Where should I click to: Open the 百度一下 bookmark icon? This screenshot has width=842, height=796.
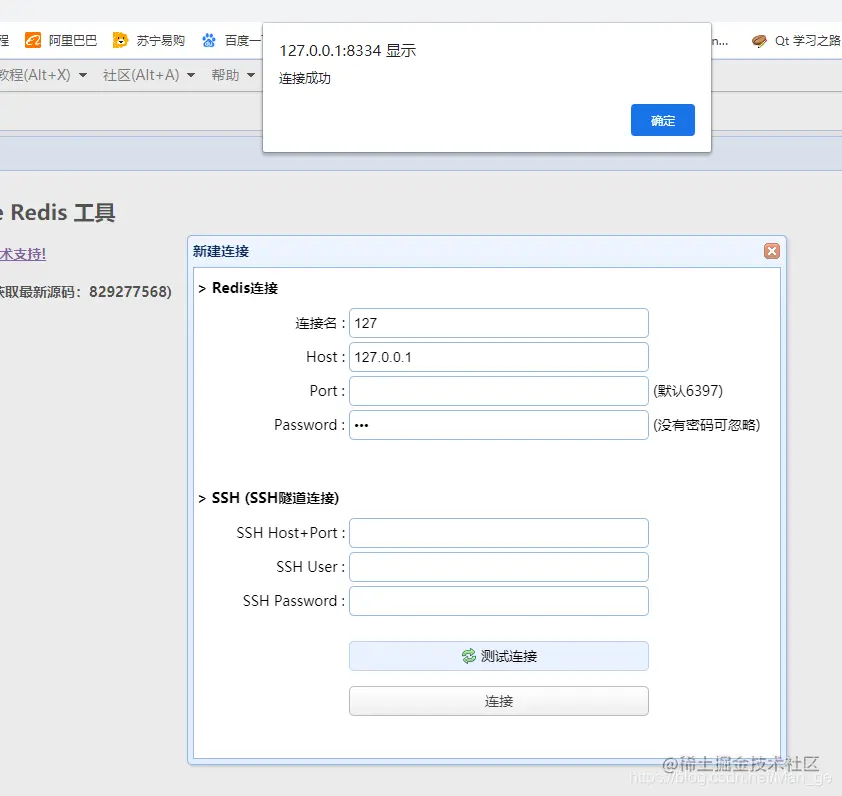pyautogui.click(x=208, y=40)
